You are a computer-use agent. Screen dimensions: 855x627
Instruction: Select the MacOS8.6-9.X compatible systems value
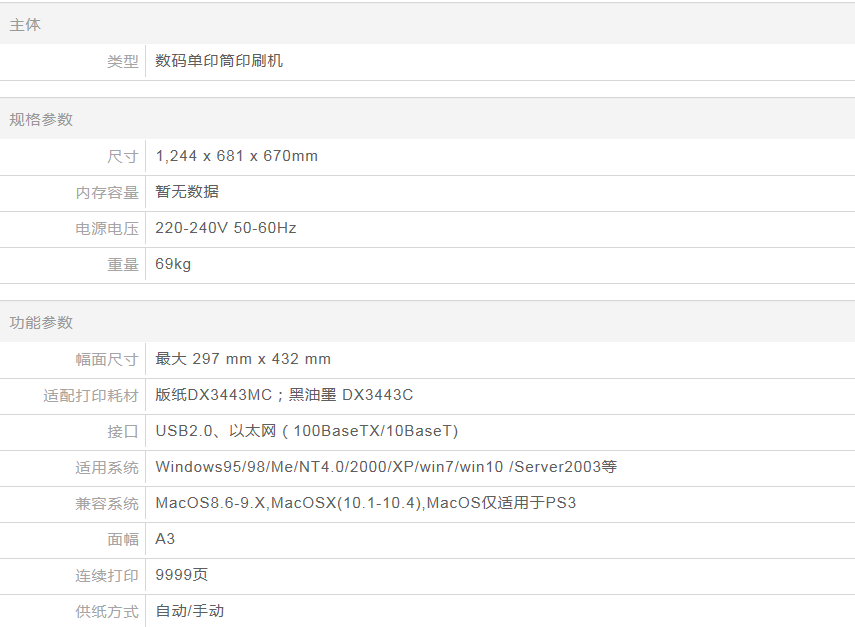(x=365, y=503)
